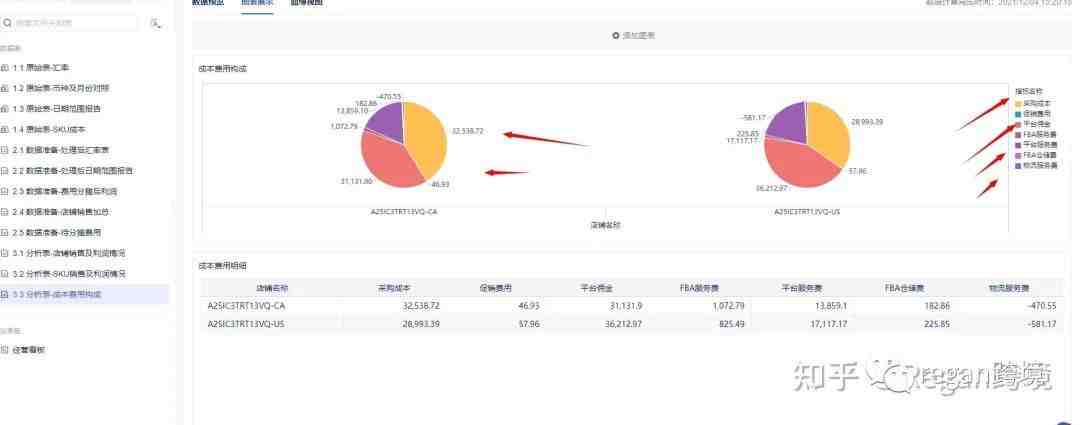Image resolution: width=1080 pixels, height=425 pixels.
Task: Select table cell A2SIC3TRT13VQ-CA
Action: 246,306
